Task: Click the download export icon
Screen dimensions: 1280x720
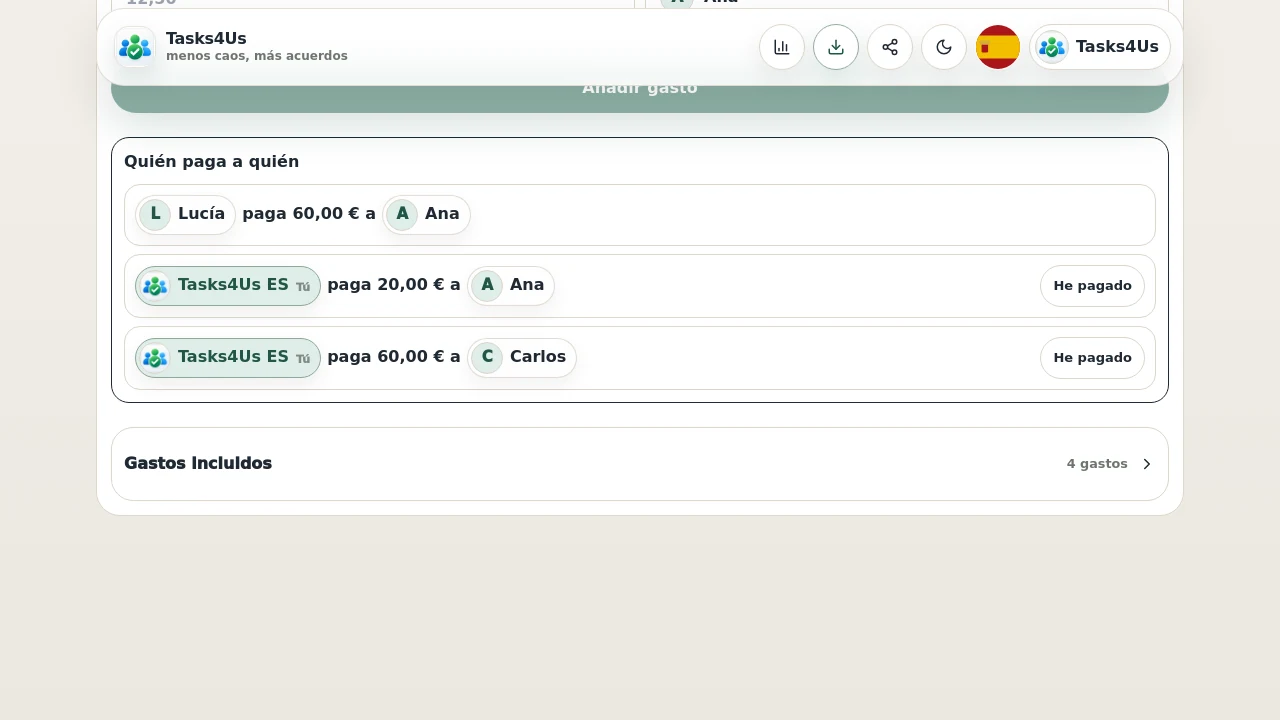Action: [836, 47]
